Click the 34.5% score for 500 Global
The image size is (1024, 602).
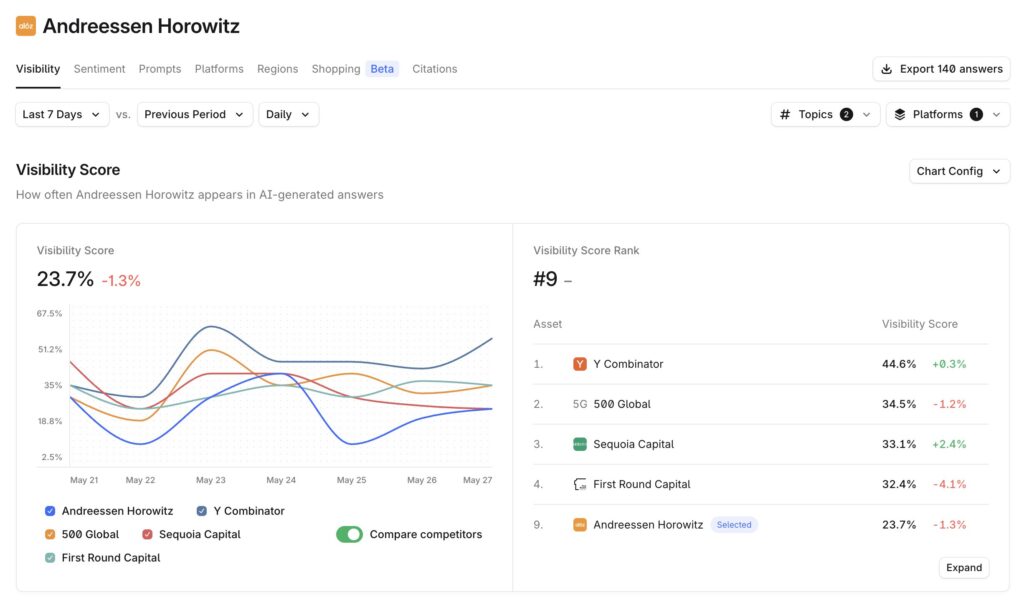899,404
